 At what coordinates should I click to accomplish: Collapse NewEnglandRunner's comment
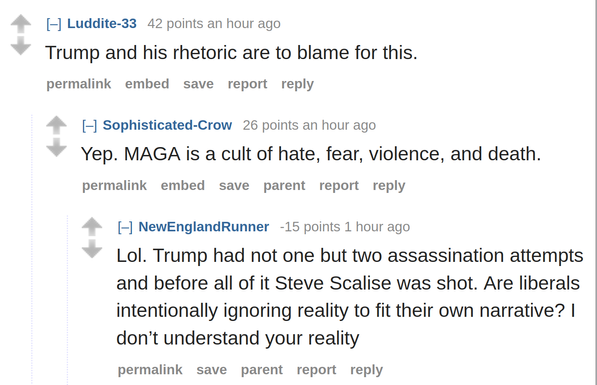tap(125, 227)
